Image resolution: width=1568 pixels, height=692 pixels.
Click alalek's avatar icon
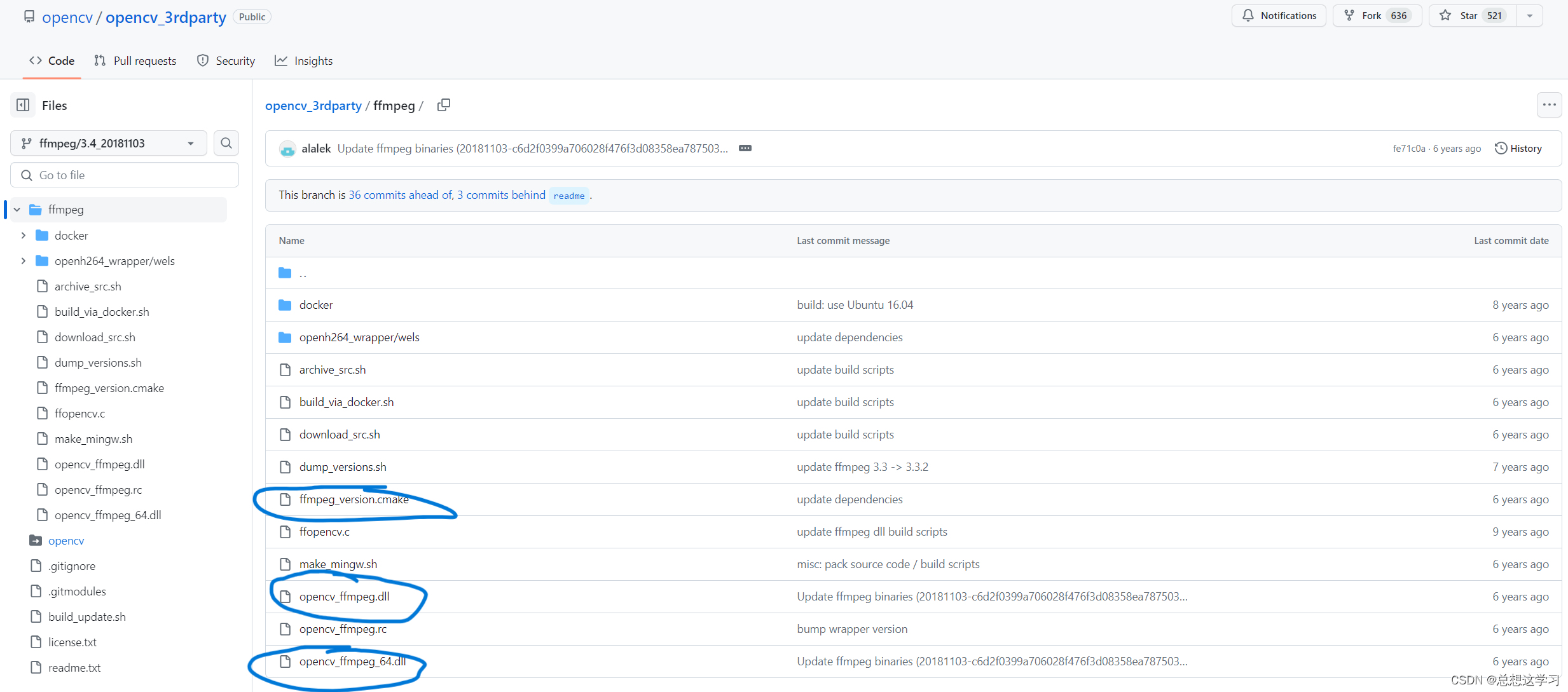coord(288,148)
